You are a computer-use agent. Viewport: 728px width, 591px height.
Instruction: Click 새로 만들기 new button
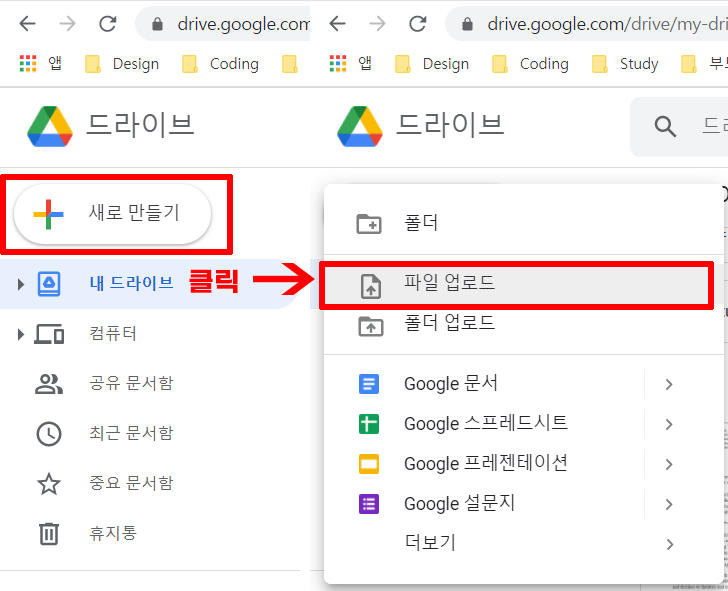(112, 214)
